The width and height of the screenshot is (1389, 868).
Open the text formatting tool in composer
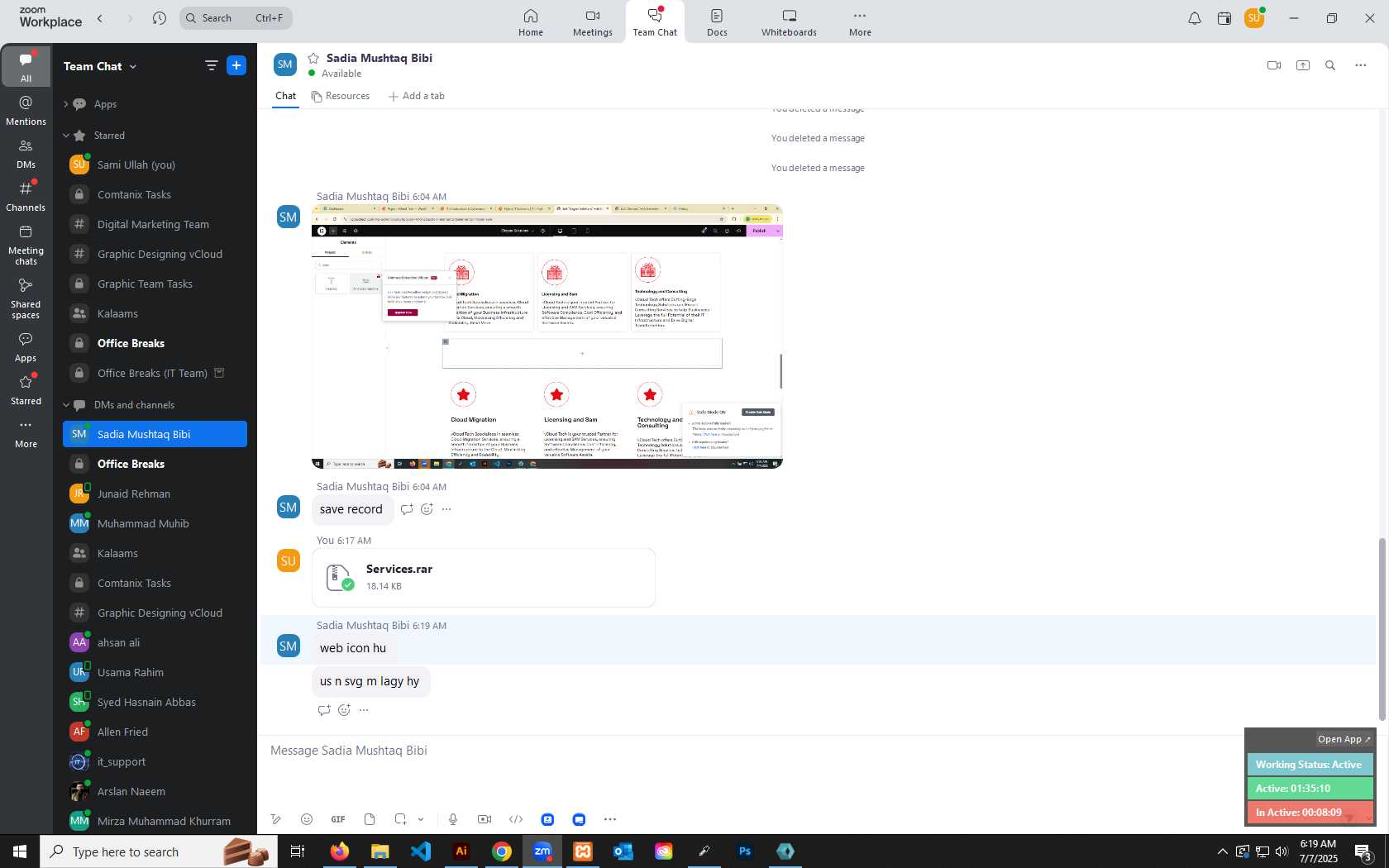click(x=276, y=819)
